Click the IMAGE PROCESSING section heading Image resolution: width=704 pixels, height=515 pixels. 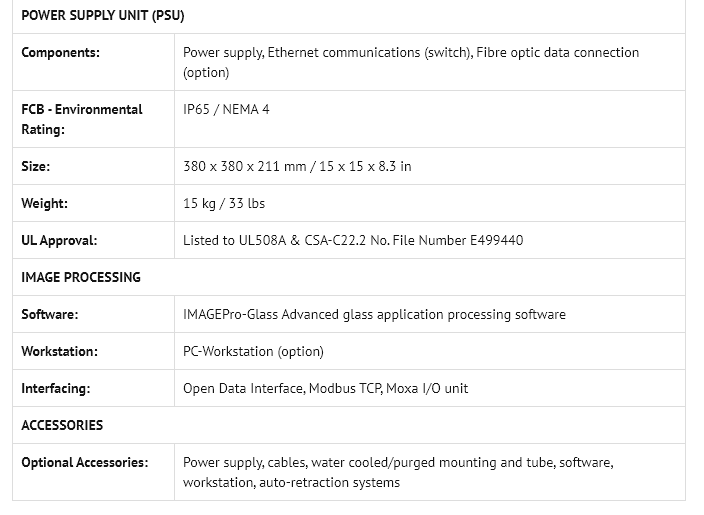pos(81,277)
